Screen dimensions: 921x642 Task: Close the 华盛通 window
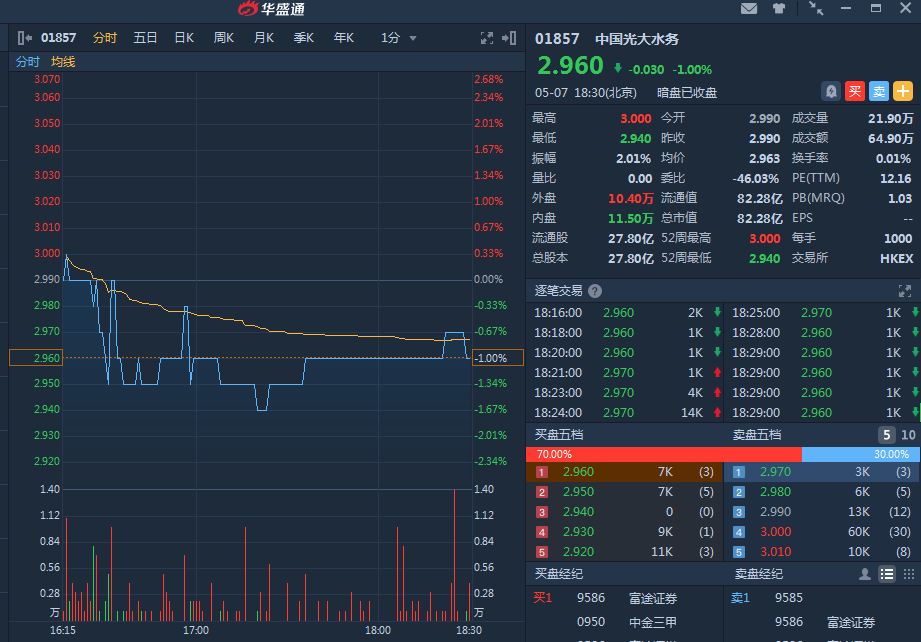coord(905,8)
